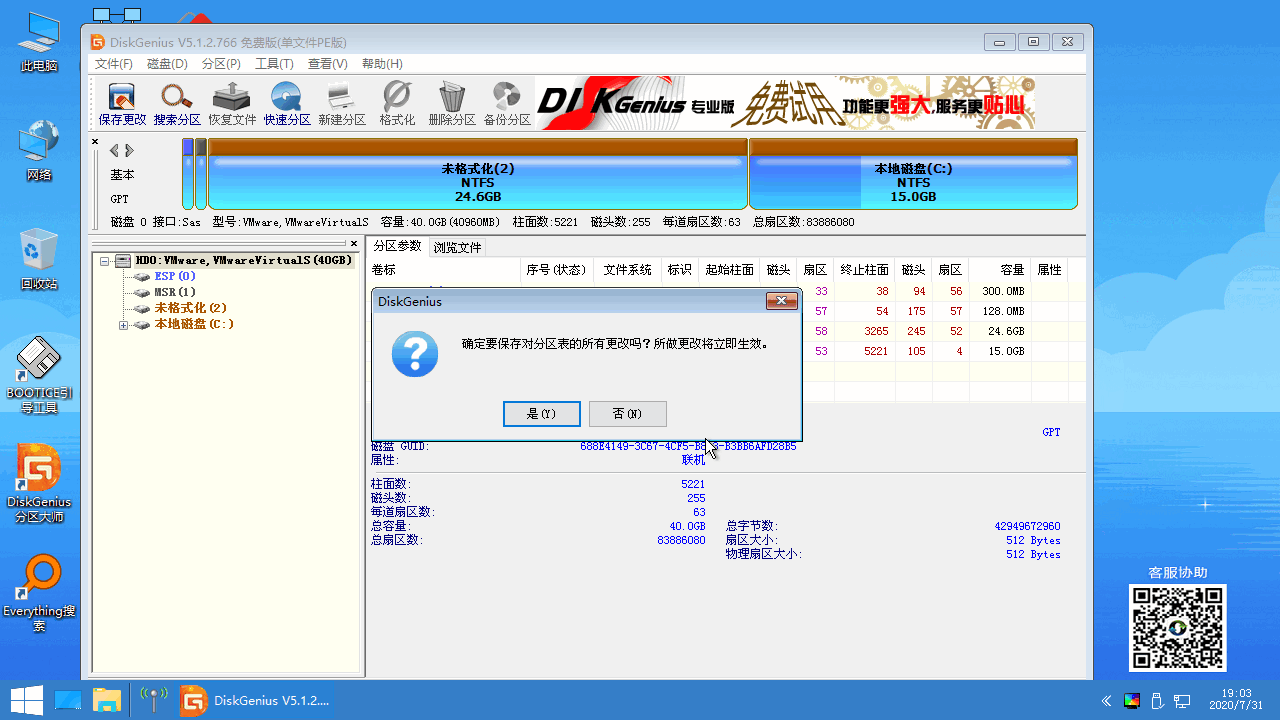The height and width of the screenshot is (720, 1280).
Task: Open the 网络 desktop icon
Action: [39, 150]
